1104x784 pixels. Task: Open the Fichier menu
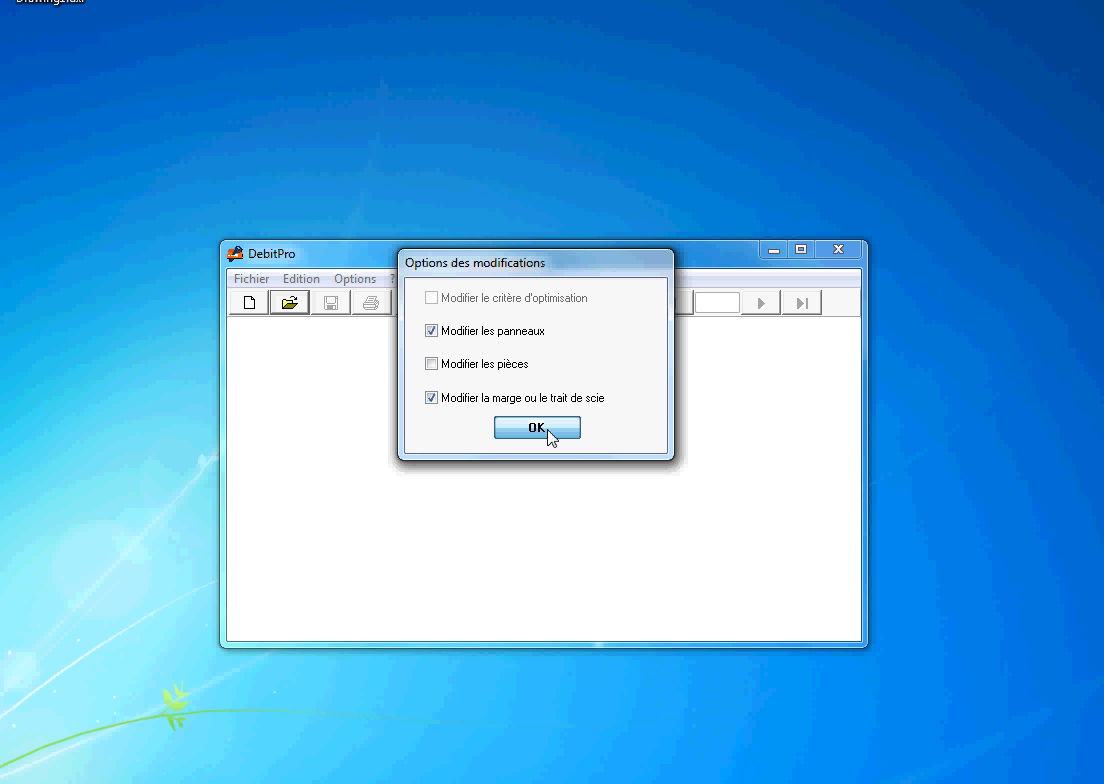pos(251,279)
